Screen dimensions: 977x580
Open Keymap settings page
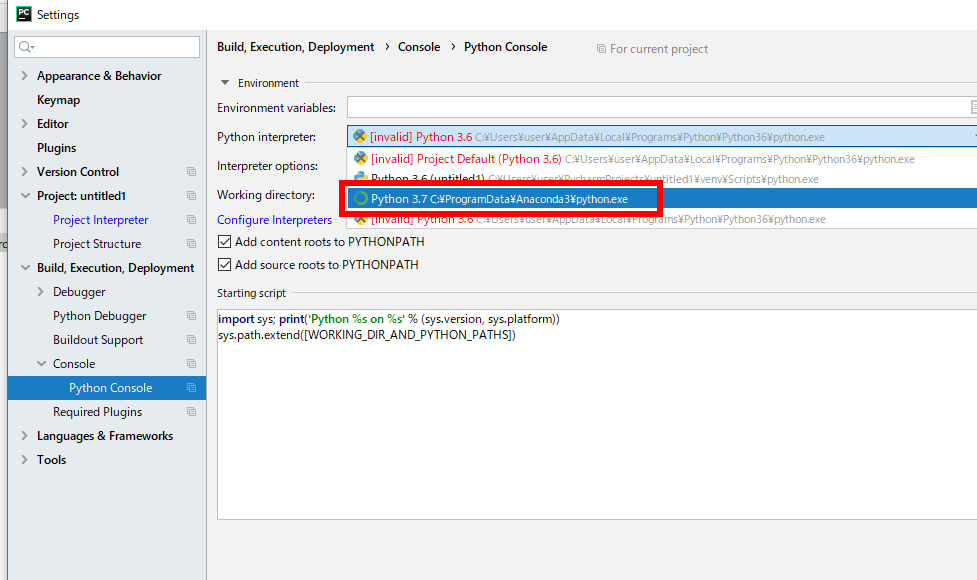[59, 100]
